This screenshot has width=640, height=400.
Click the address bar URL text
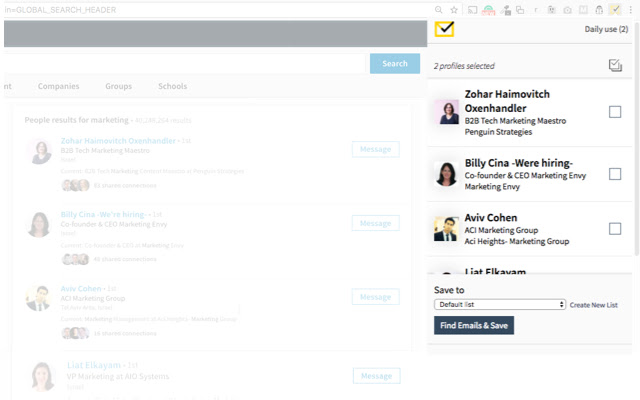point(60,10)
